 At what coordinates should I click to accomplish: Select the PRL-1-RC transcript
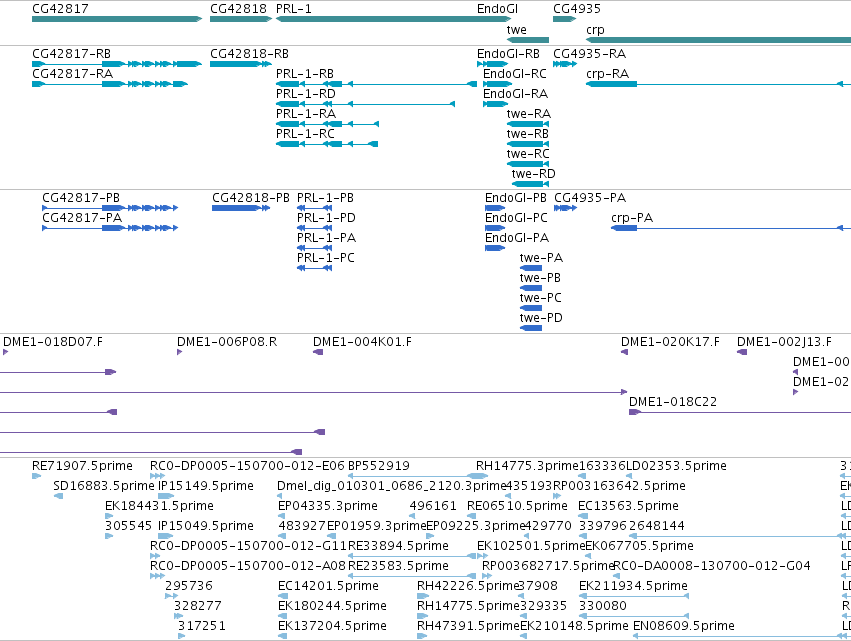[327, 144]
